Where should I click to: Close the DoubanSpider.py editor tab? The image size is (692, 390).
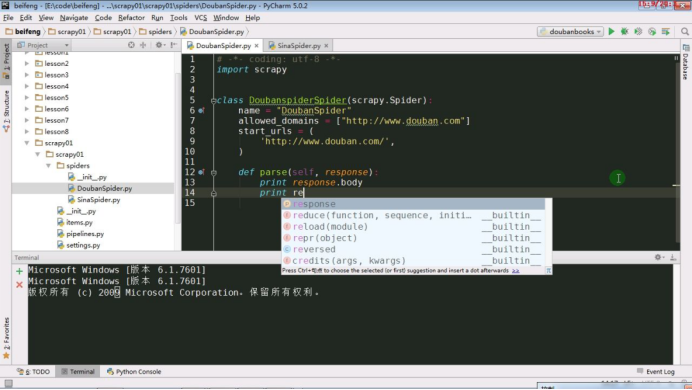click(256, 45)
